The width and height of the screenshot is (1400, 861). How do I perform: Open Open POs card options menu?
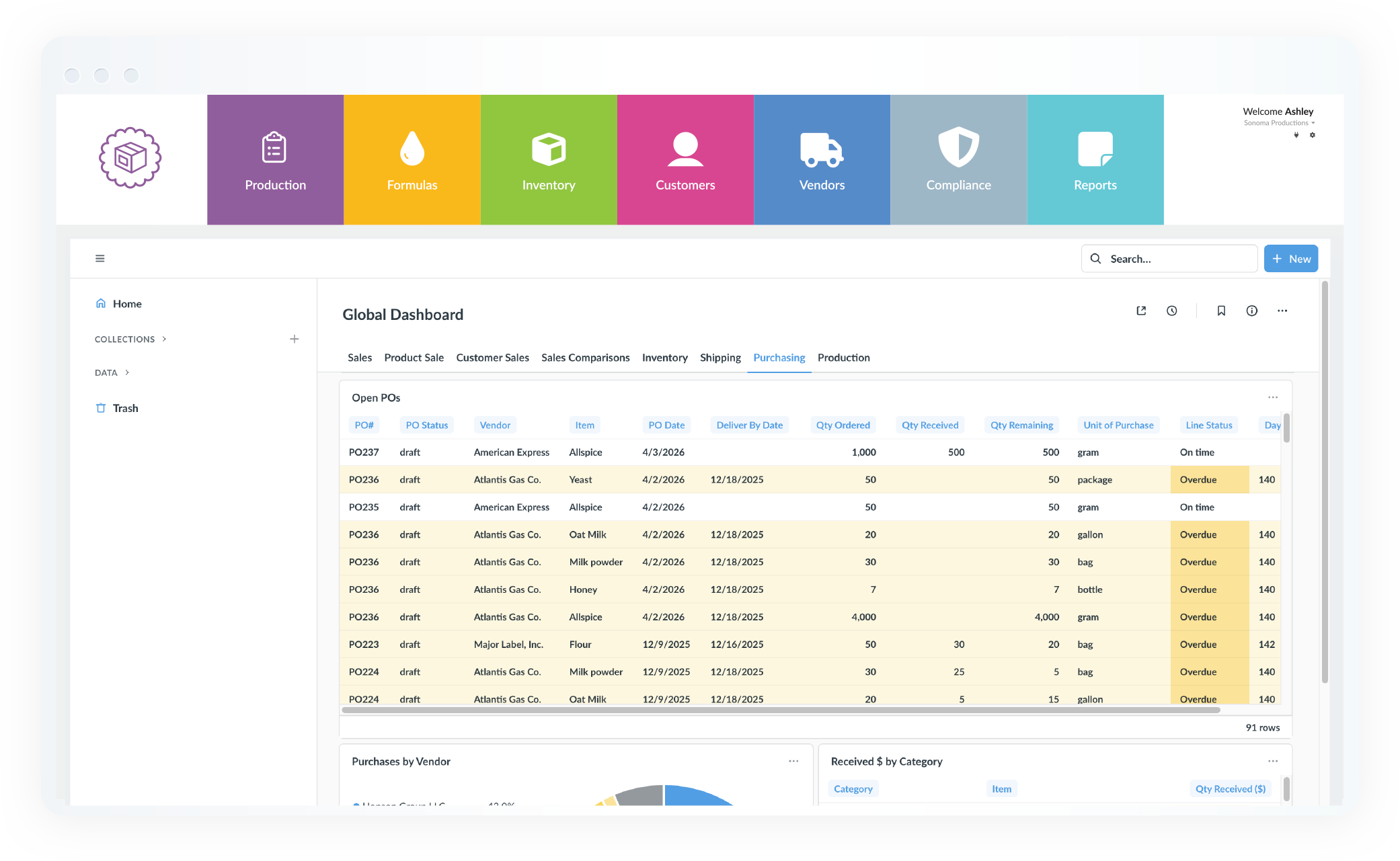pos(1273,397)
